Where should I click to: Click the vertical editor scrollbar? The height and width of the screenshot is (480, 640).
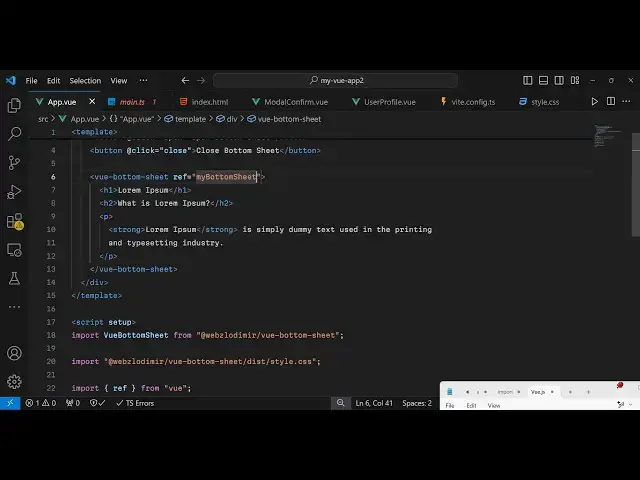point(636,184)
